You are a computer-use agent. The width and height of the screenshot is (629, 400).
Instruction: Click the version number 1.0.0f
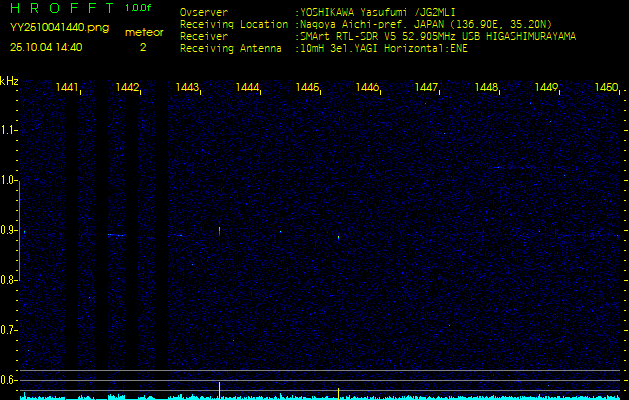click(138, 8)
